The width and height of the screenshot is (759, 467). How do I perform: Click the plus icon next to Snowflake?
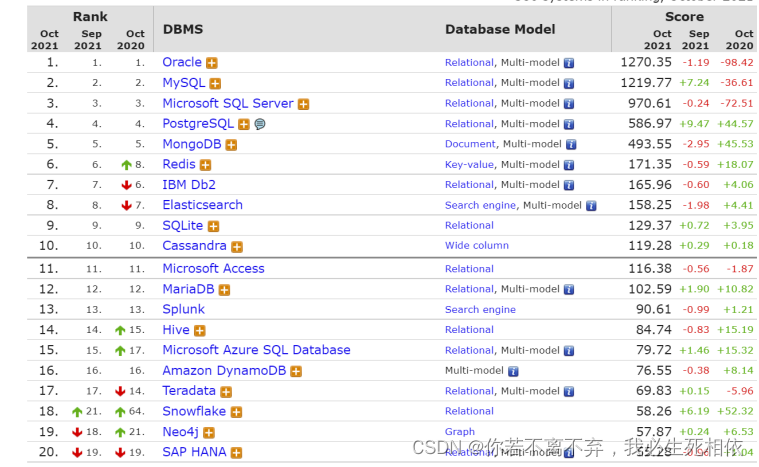point(236,412)
